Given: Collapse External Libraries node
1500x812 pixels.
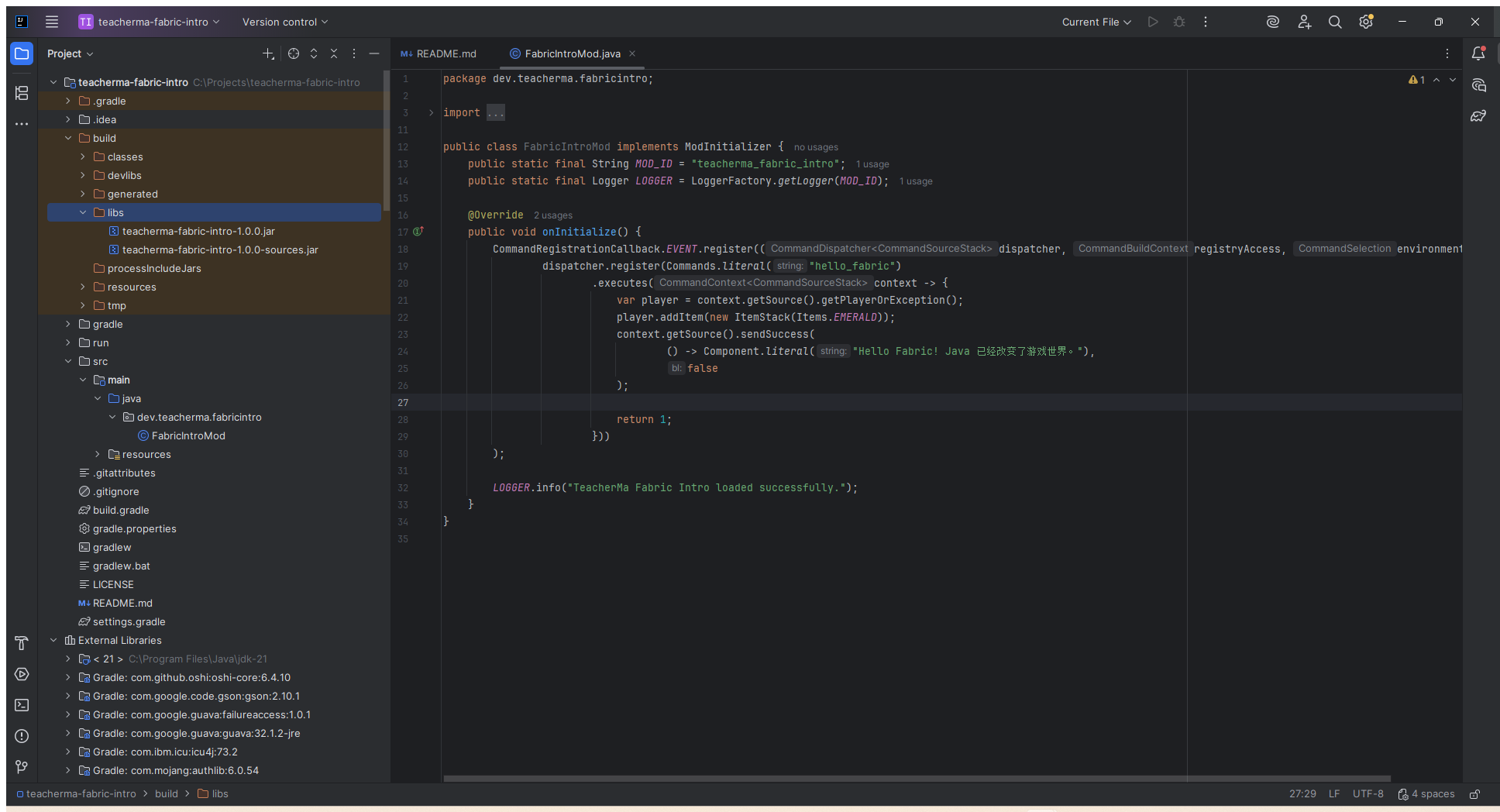Looking at the screenshot, I should click(x=53, y=640).
